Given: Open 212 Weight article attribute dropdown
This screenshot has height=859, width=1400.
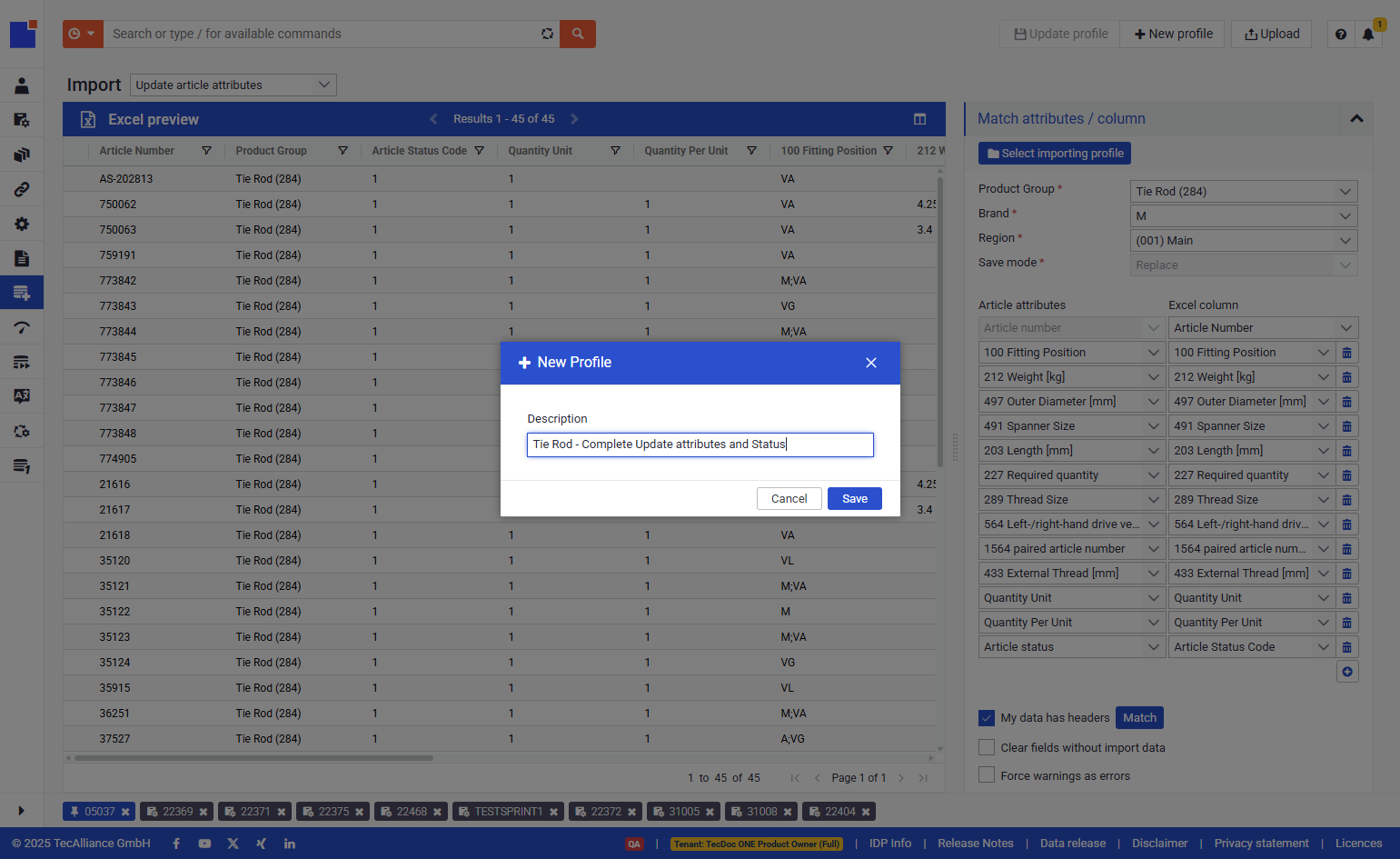Looking at the screenshot, I should [x=1071, y=376].
